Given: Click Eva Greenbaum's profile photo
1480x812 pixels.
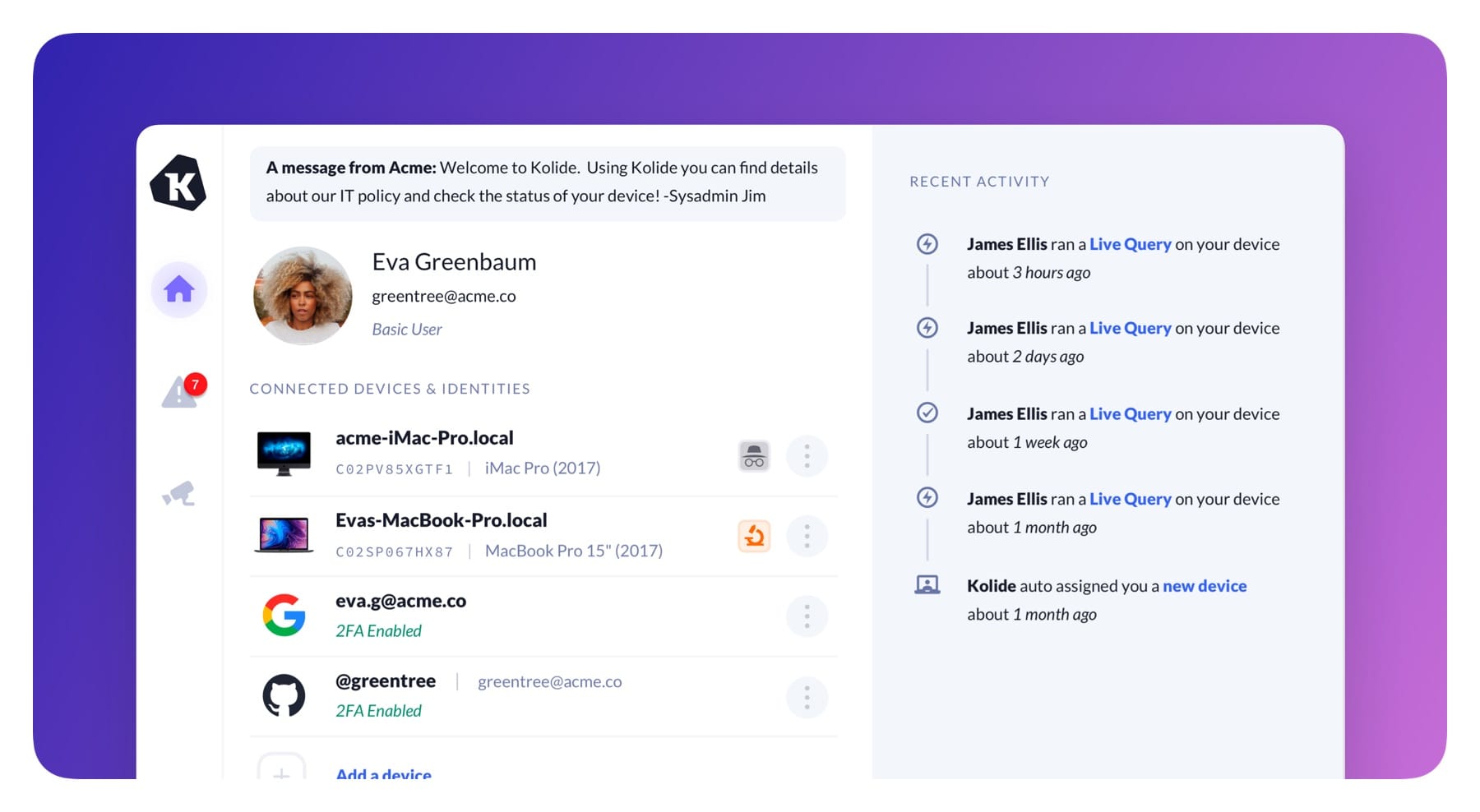Looking at the screenshot, I should (x=303, y=296).
